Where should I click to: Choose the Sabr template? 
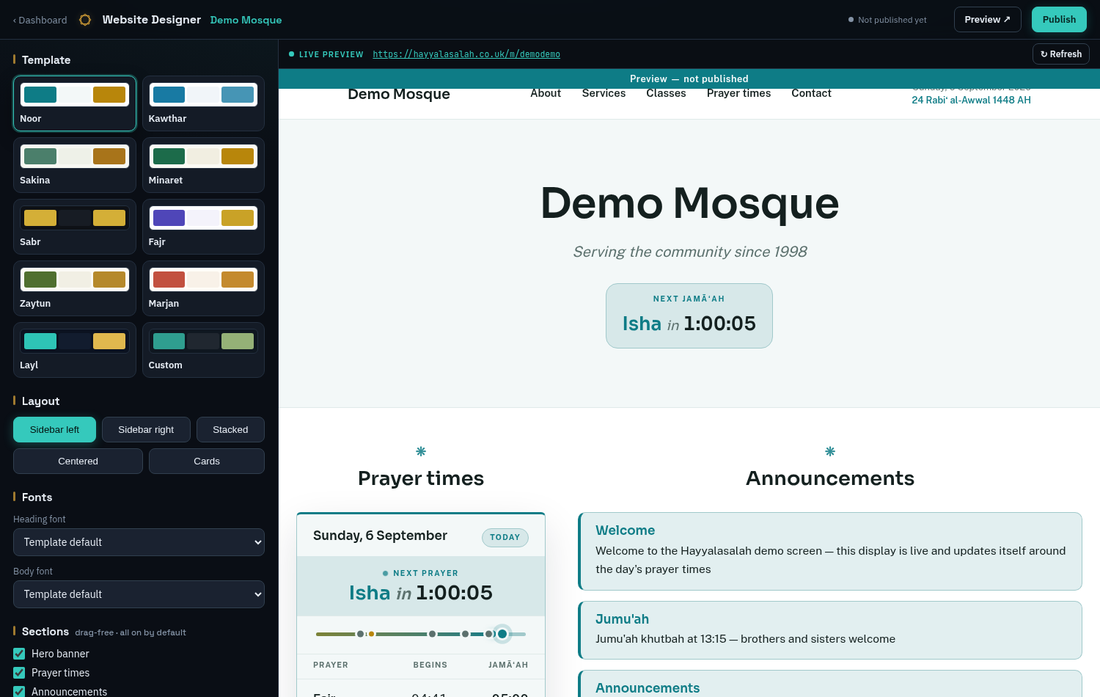74,227
